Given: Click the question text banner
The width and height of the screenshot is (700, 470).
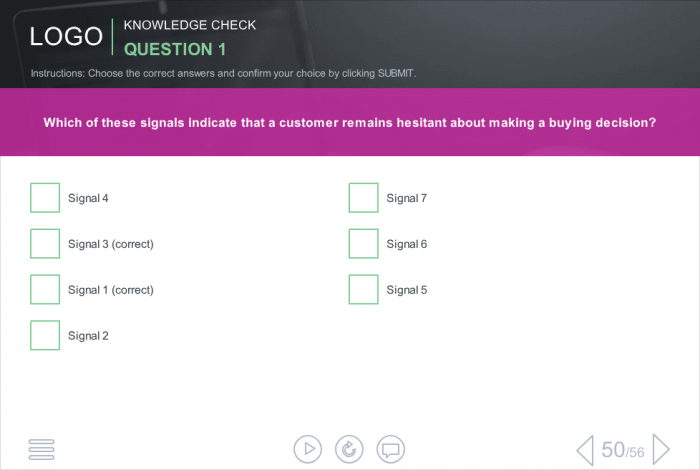Looking at the screenshot, I should point(349,123).
